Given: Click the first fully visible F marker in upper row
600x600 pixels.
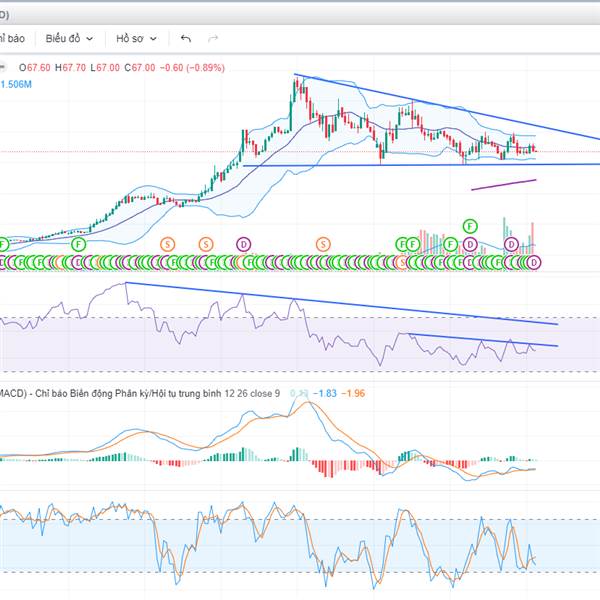Looking at the screenshot, I should [x=78, y=244].
